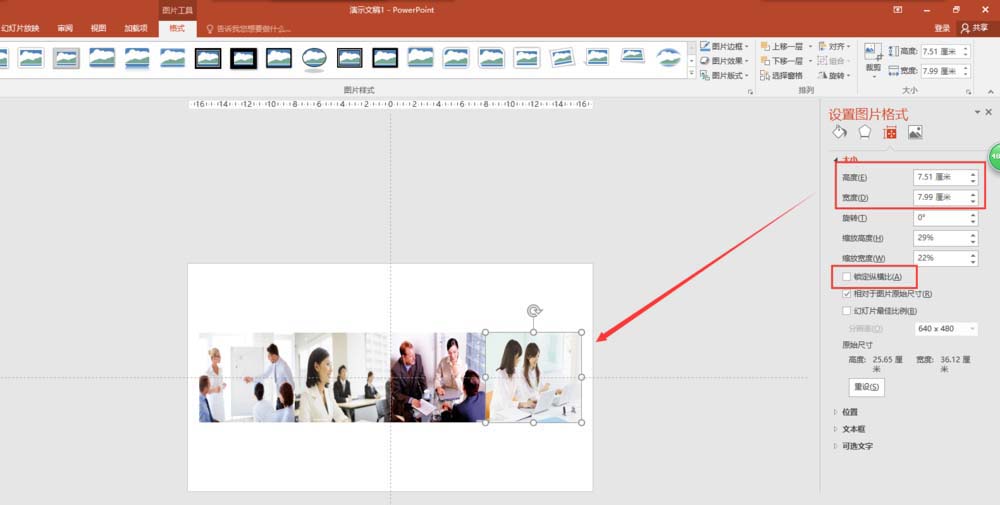Decrease 缩放宽度(W) with down stepper
The image size is (1000, 505).
973,262
